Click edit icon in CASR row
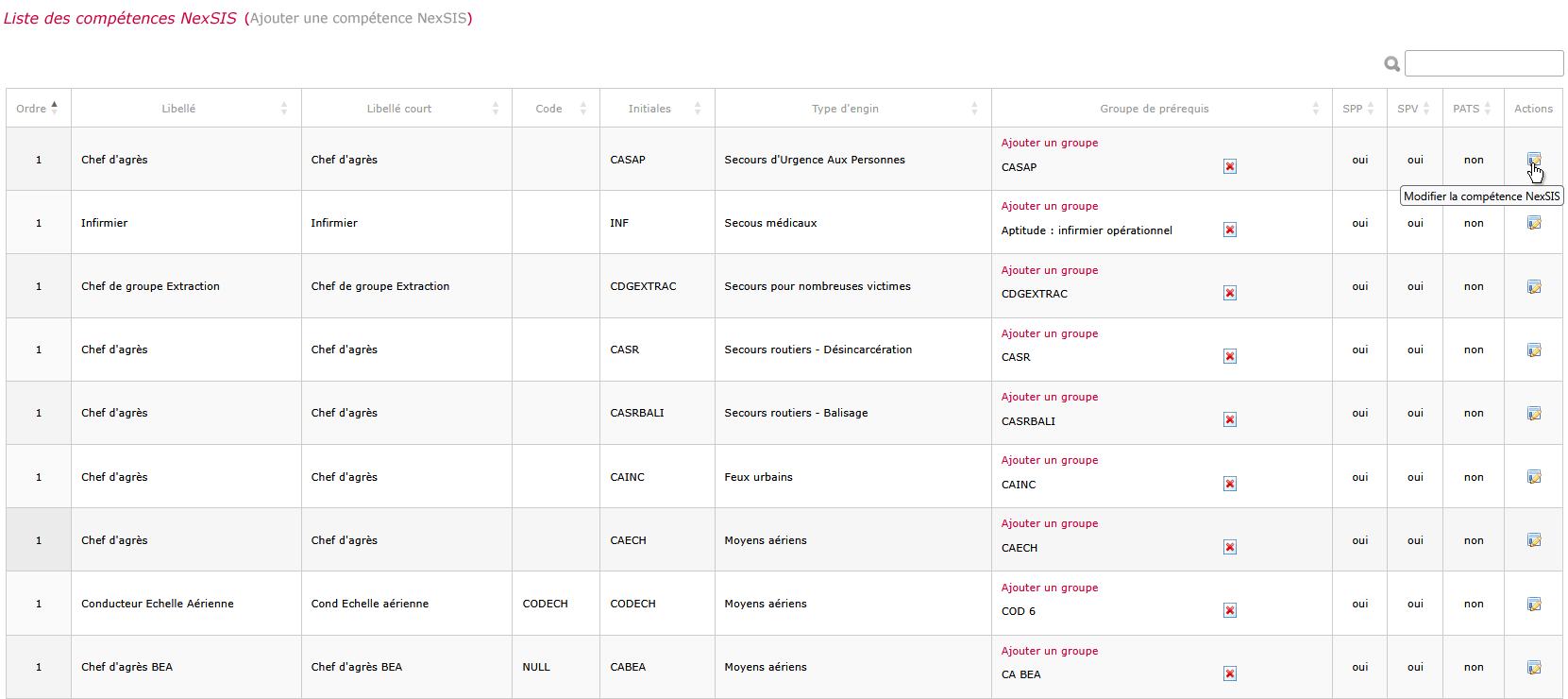The image size is (1568, 699). (x=1534, y=349)
